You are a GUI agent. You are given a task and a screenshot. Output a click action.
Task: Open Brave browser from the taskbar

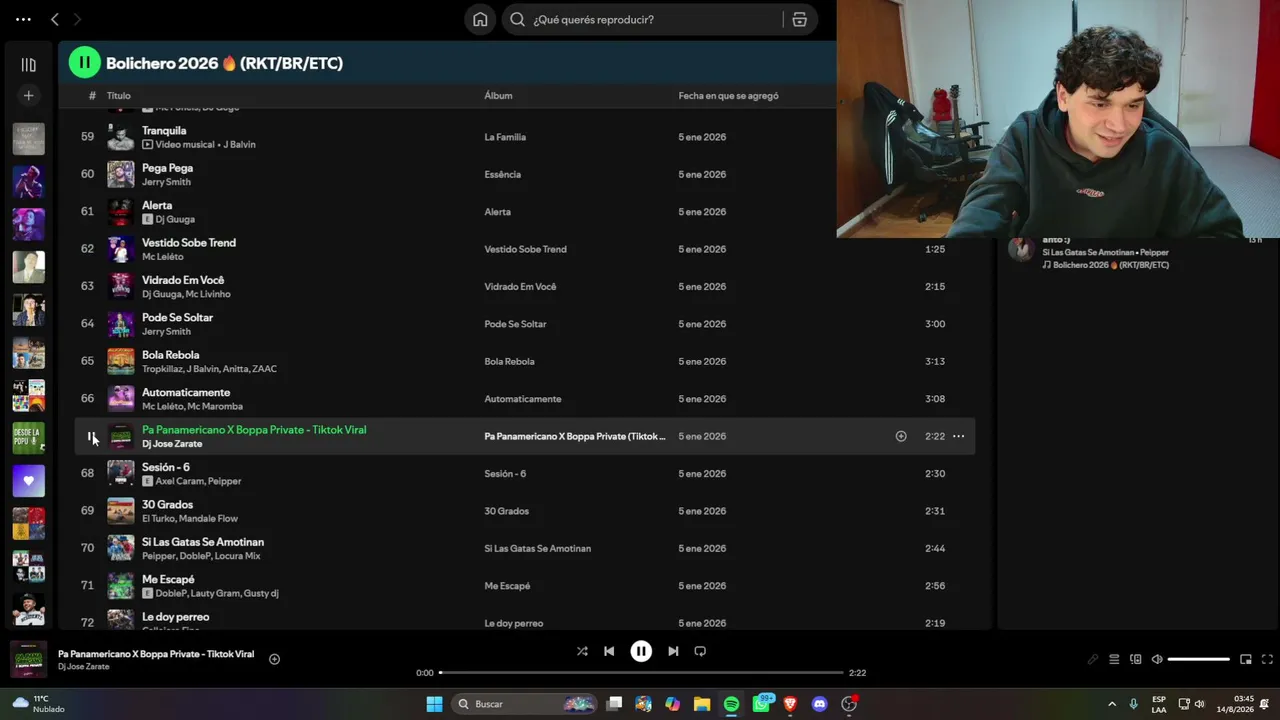(790, 704)
